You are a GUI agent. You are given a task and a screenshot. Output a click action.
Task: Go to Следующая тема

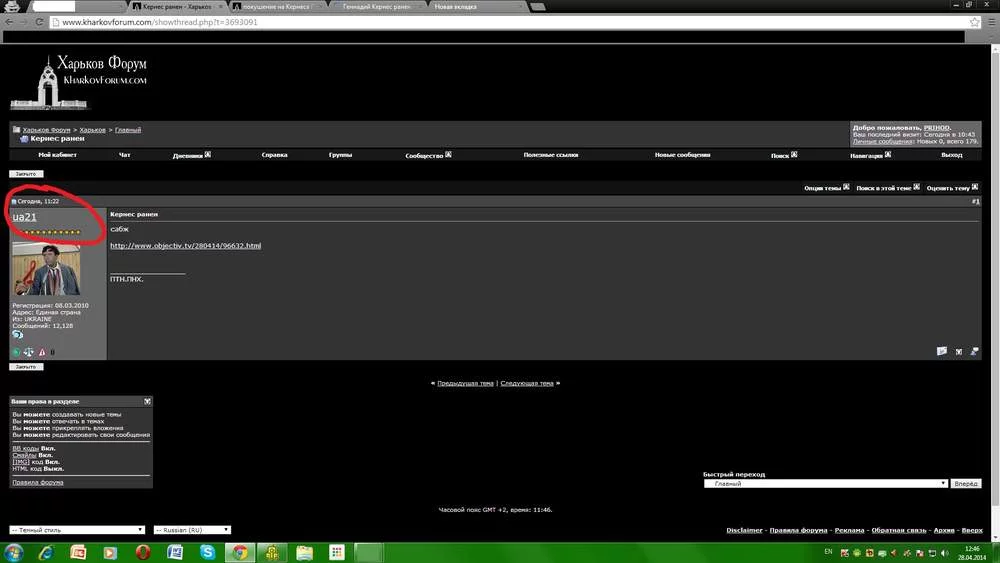point(527,383)
